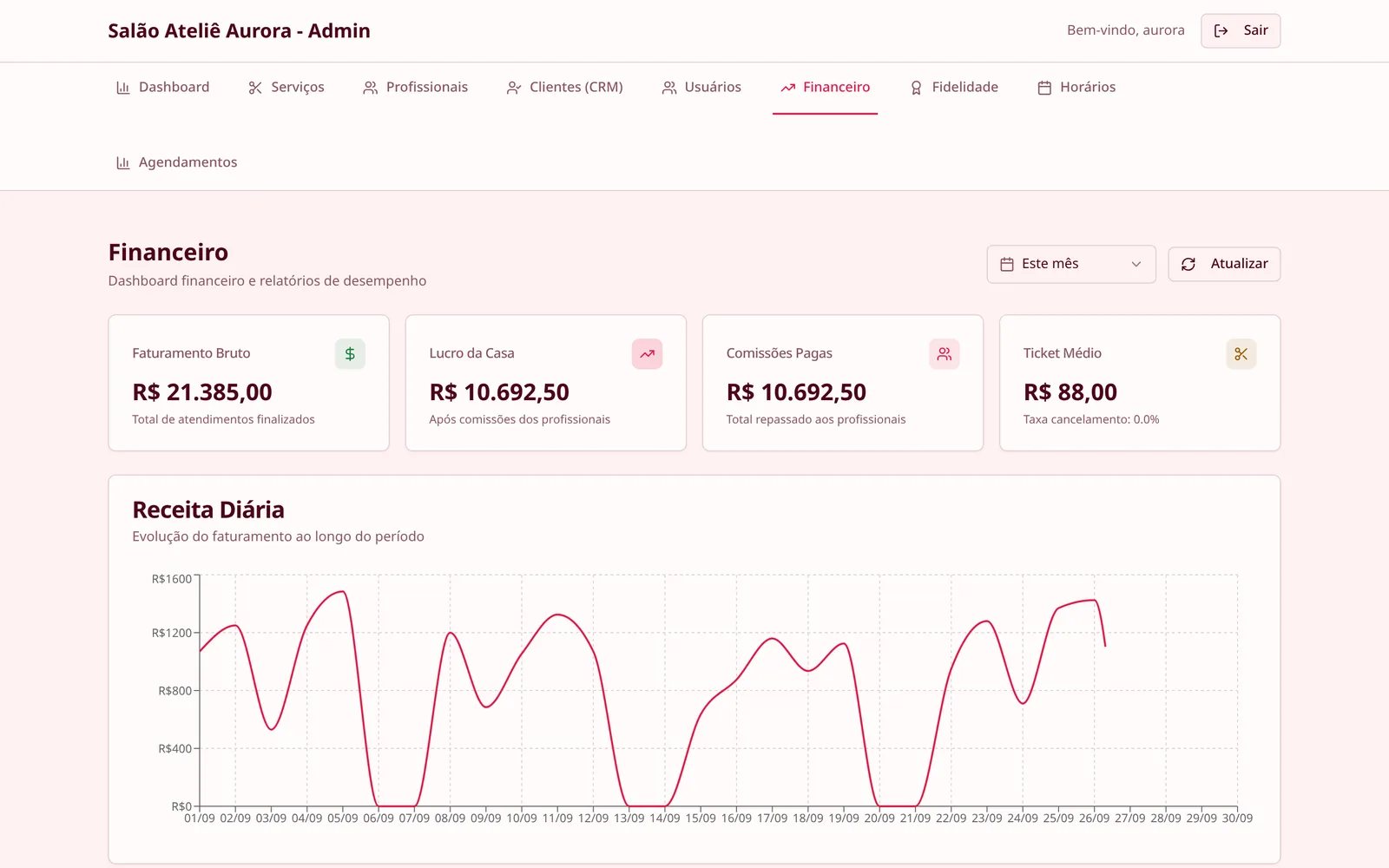
Task: Click the refresh arrows icon in Atualizar
Action: [1188, 264]
